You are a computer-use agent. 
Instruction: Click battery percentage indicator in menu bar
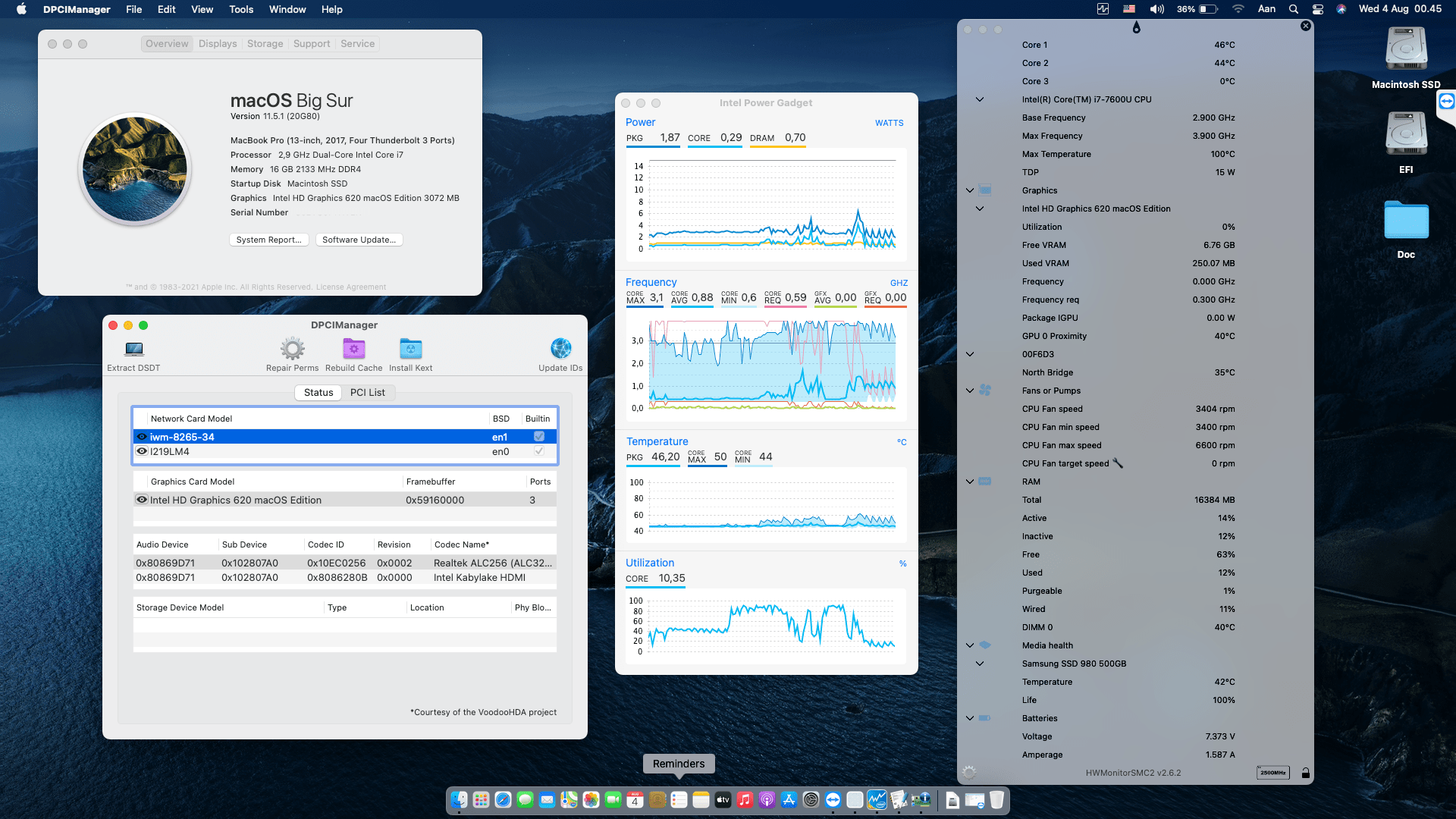click(1197, 9)
